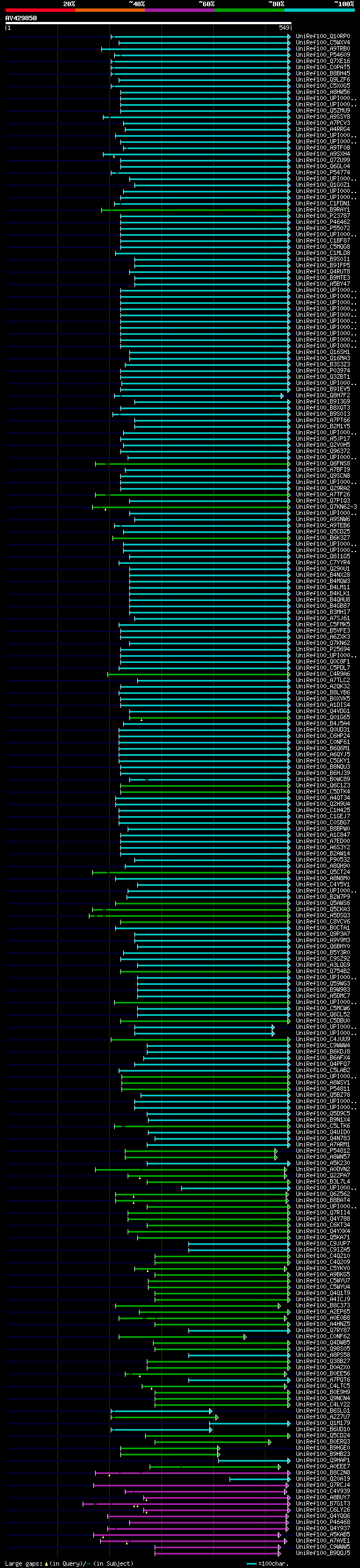Screen dimensions: 360x1568
Task: Select label UniRef100_Q7KN62-3
Action: point(327,507)
